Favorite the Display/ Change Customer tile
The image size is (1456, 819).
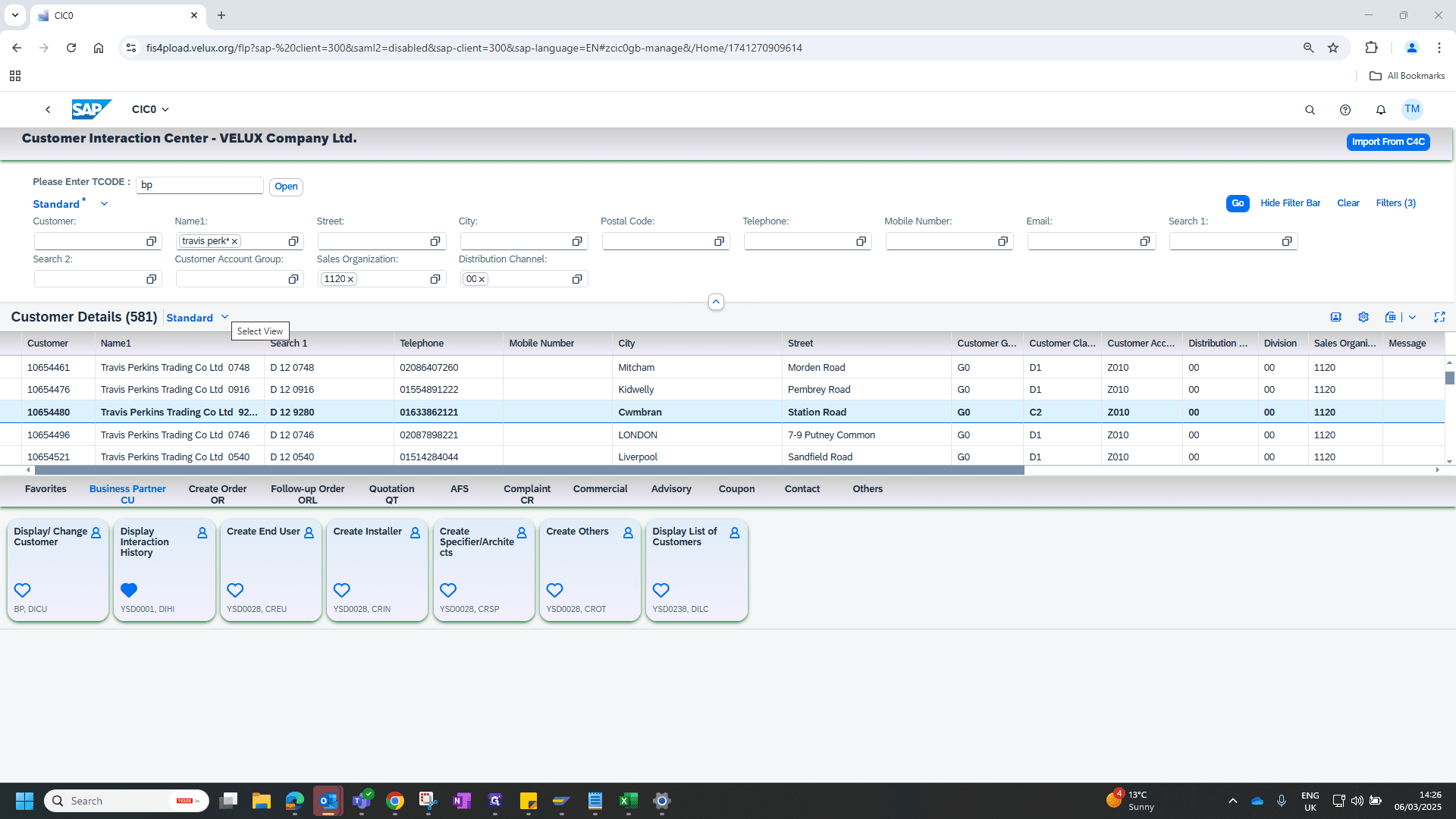click(x=23, y=590)
